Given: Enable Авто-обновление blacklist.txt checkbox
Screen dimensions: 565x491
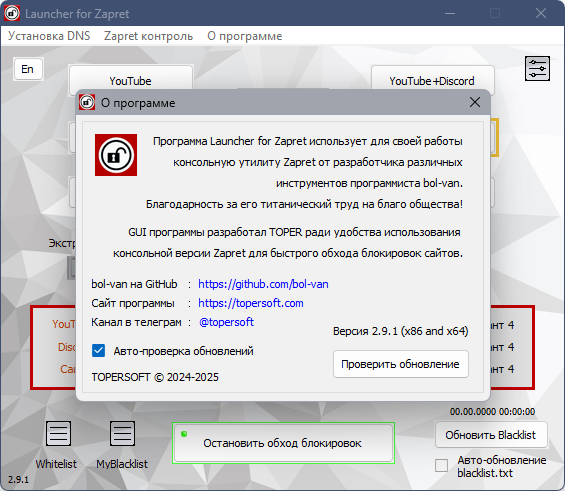Looking at the screenshot, I should (x=441, y=465).
